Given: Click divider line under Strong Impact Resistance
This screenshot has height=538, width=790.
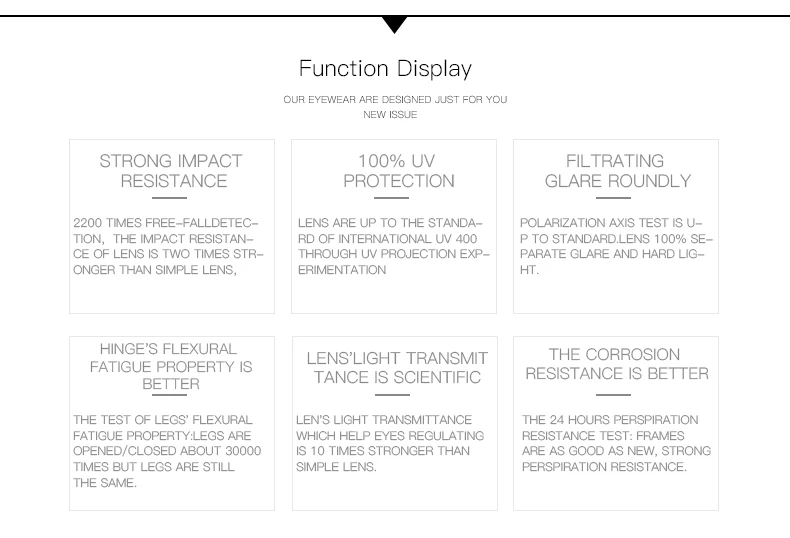Looking at the screenshot, I should (x=169, y=198).
